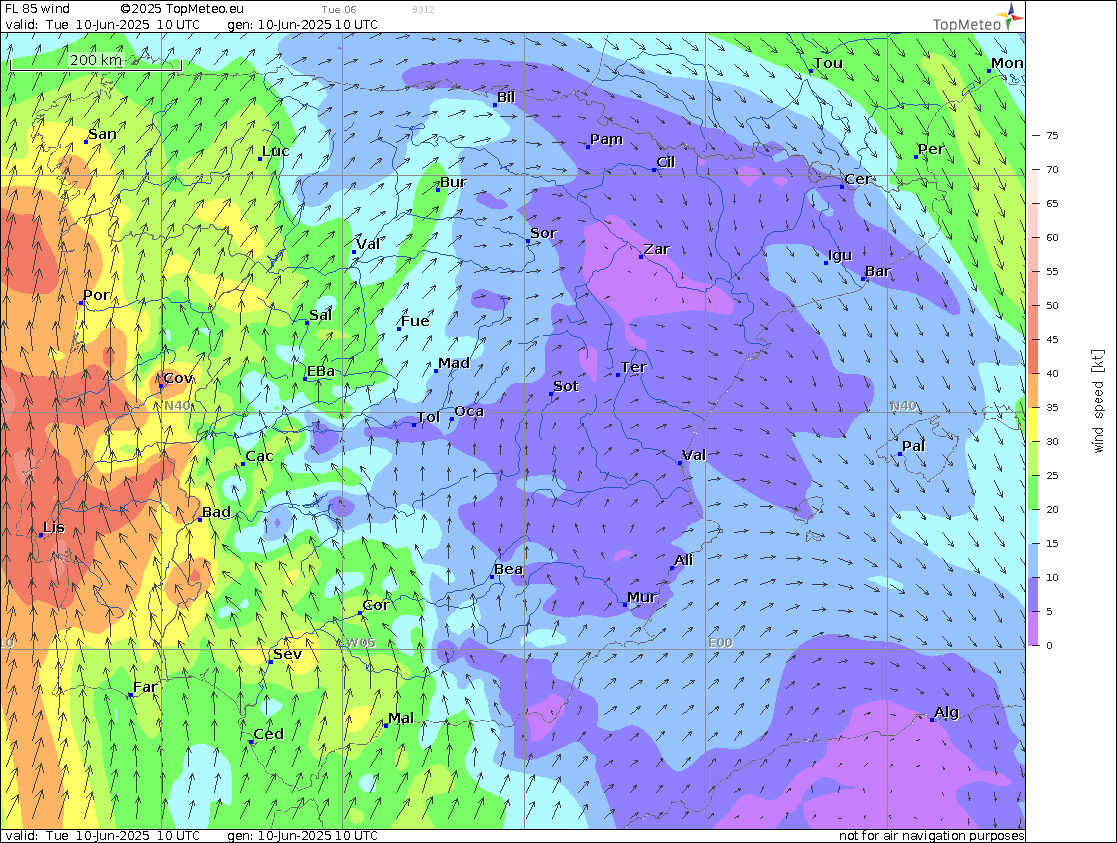
Task: Click the 'Sot' city label
Action: [x=566, y=386]
